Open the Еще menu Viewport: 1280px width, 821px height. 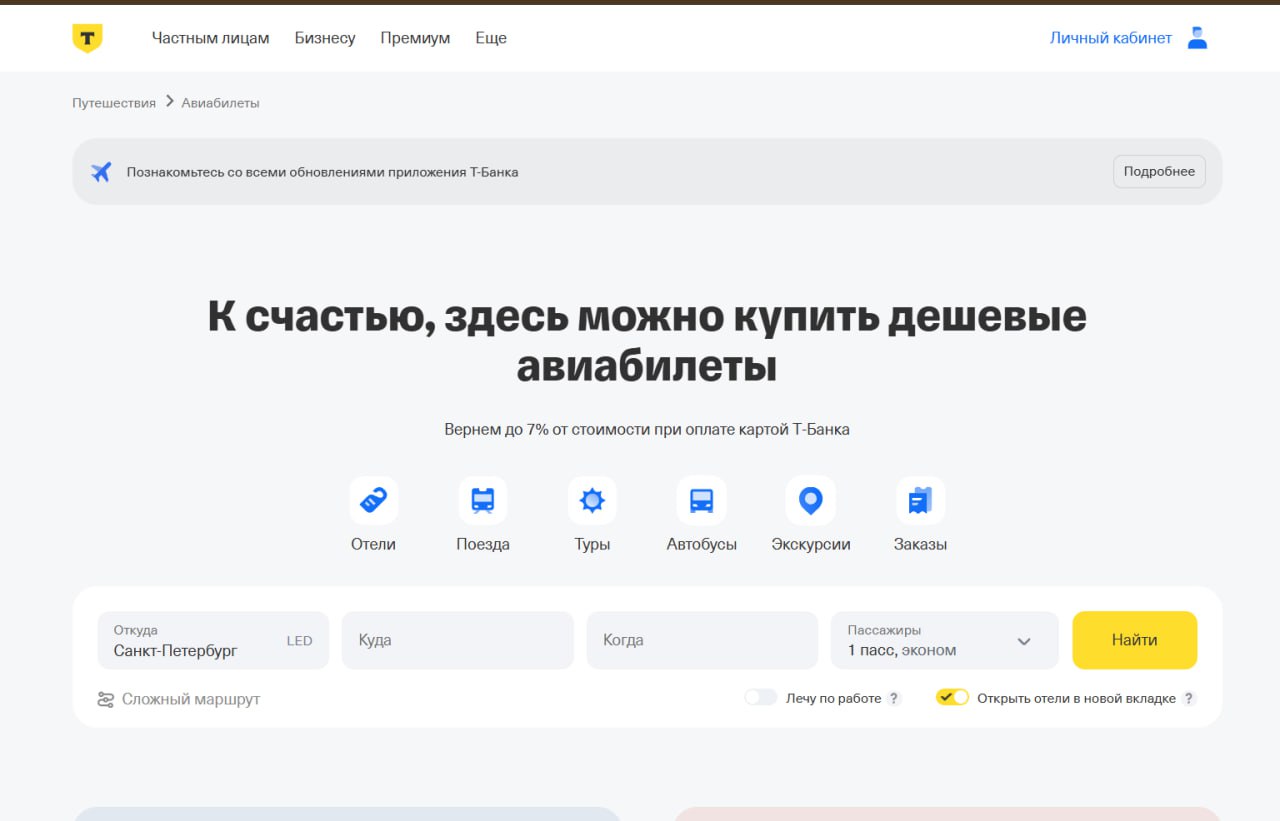491,38
